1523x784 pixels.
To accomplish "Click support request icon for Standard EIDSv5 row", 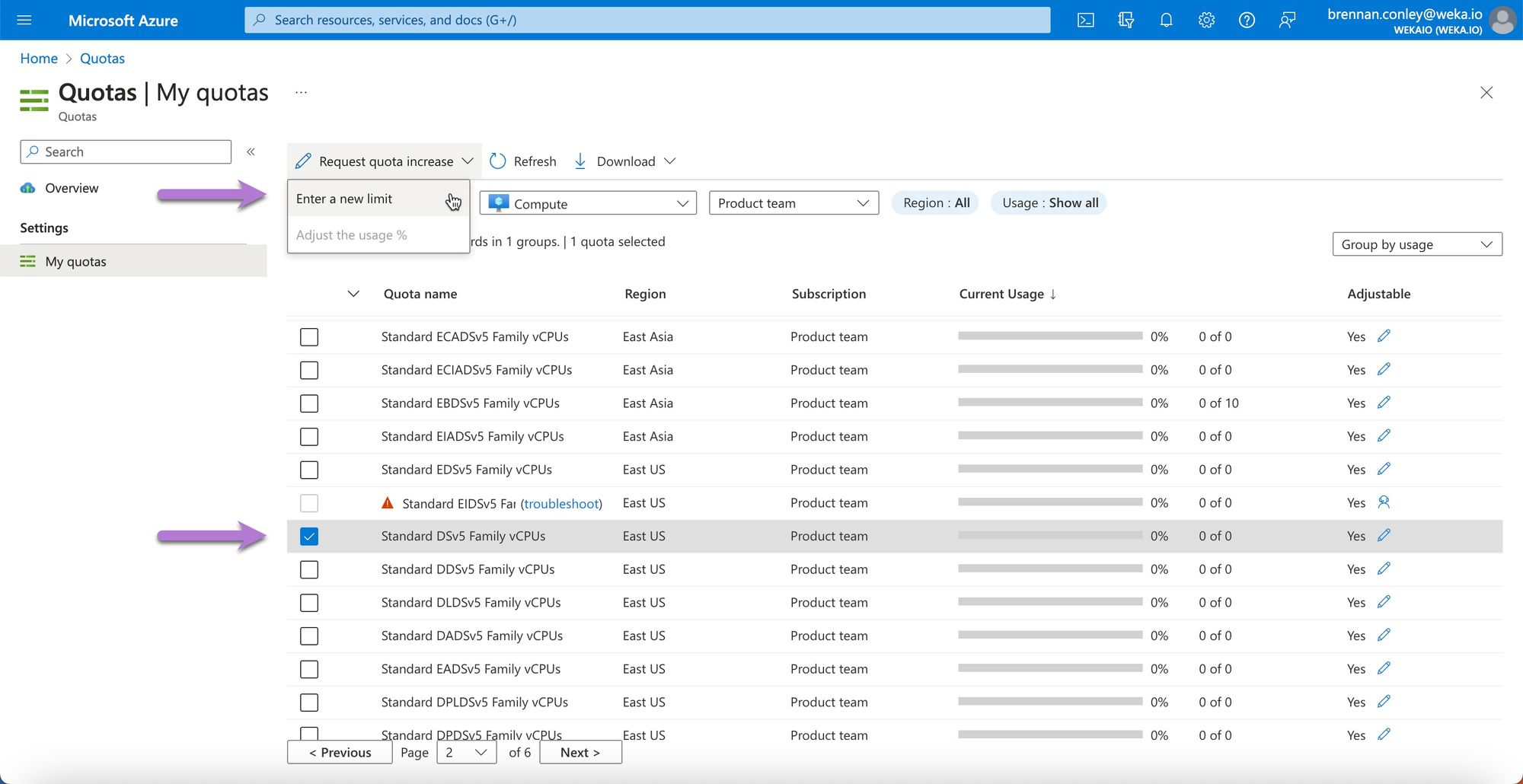I will pos(1384,502).
